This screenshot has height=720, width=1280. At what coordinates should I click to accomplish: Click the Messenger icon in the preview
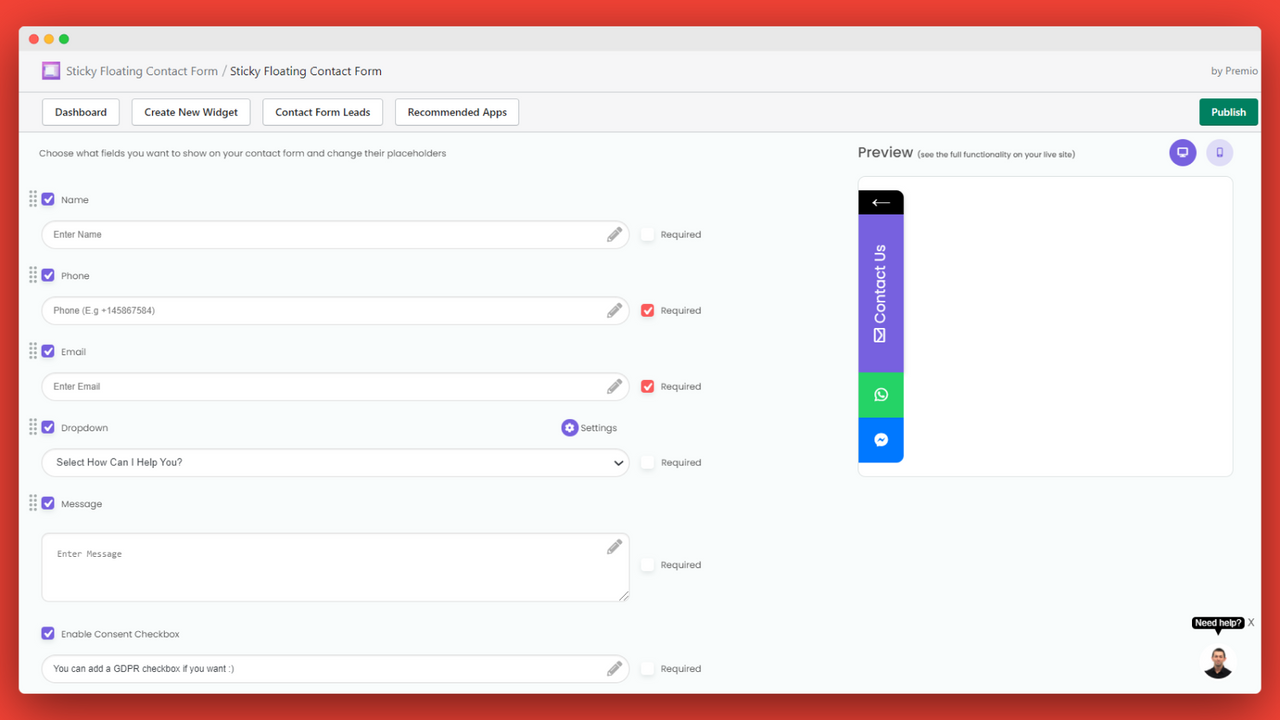point(880,440)
